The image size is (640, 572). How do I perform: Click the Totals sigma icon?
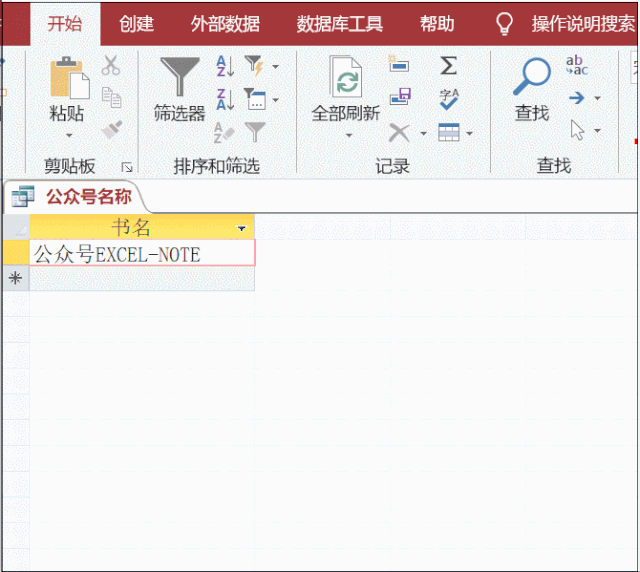(x=449, y=66)
